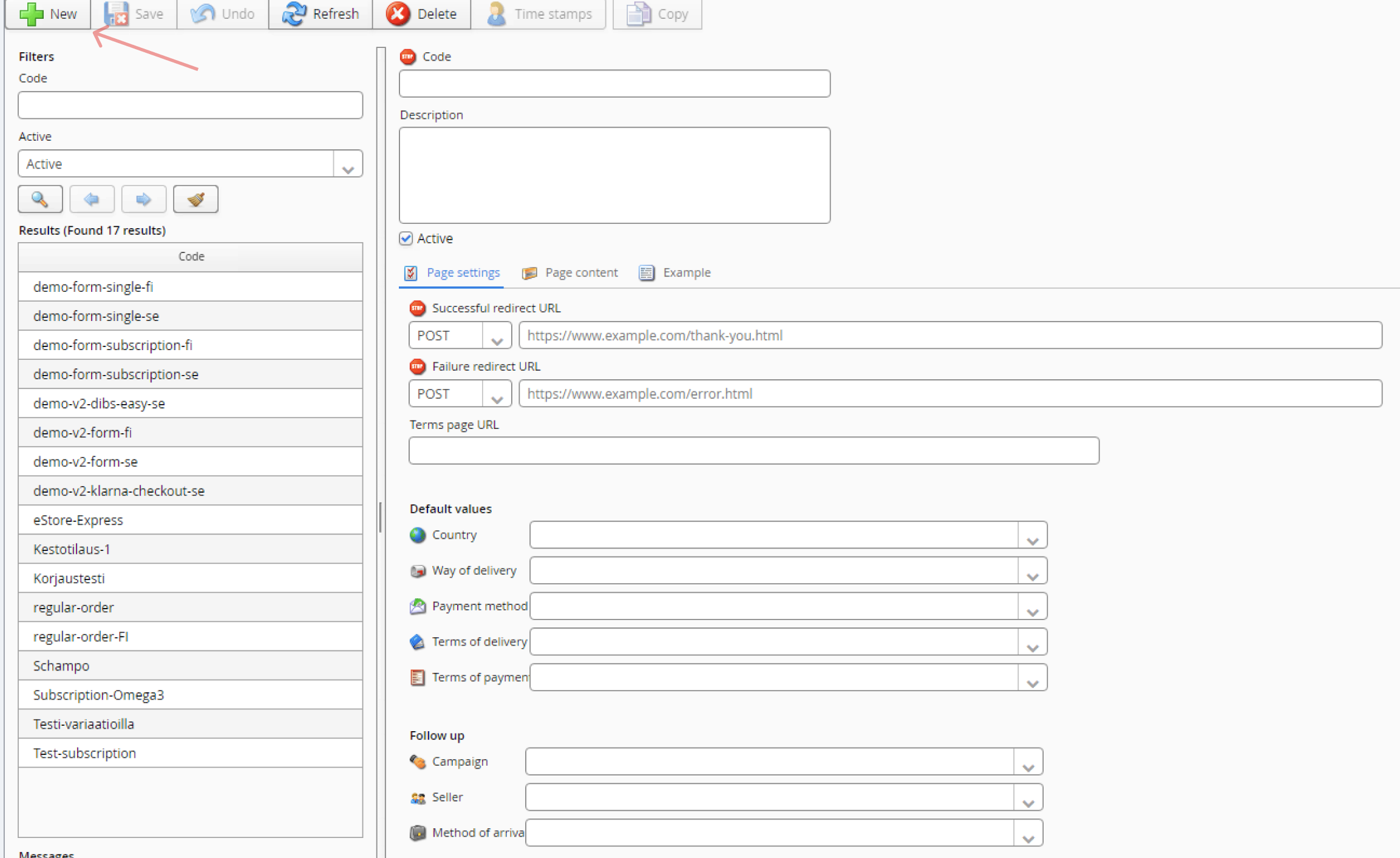Click the Copy toolbar icon

pos(639,13)
